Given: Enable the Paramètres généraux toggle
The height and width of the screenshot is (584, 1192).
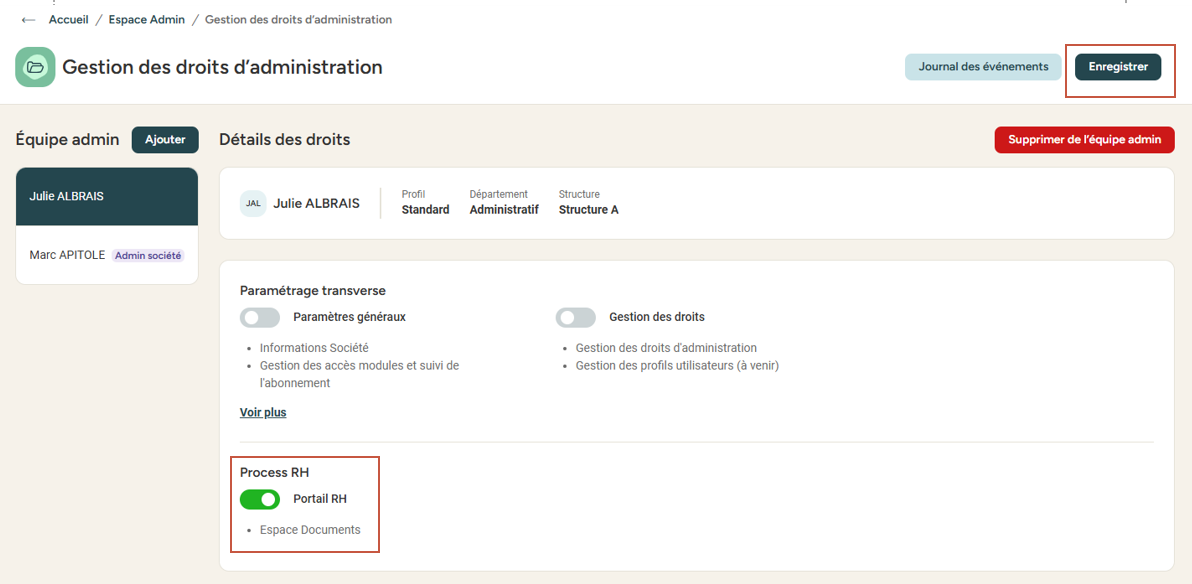Looking at the screenshot, I should click(260, 317).
